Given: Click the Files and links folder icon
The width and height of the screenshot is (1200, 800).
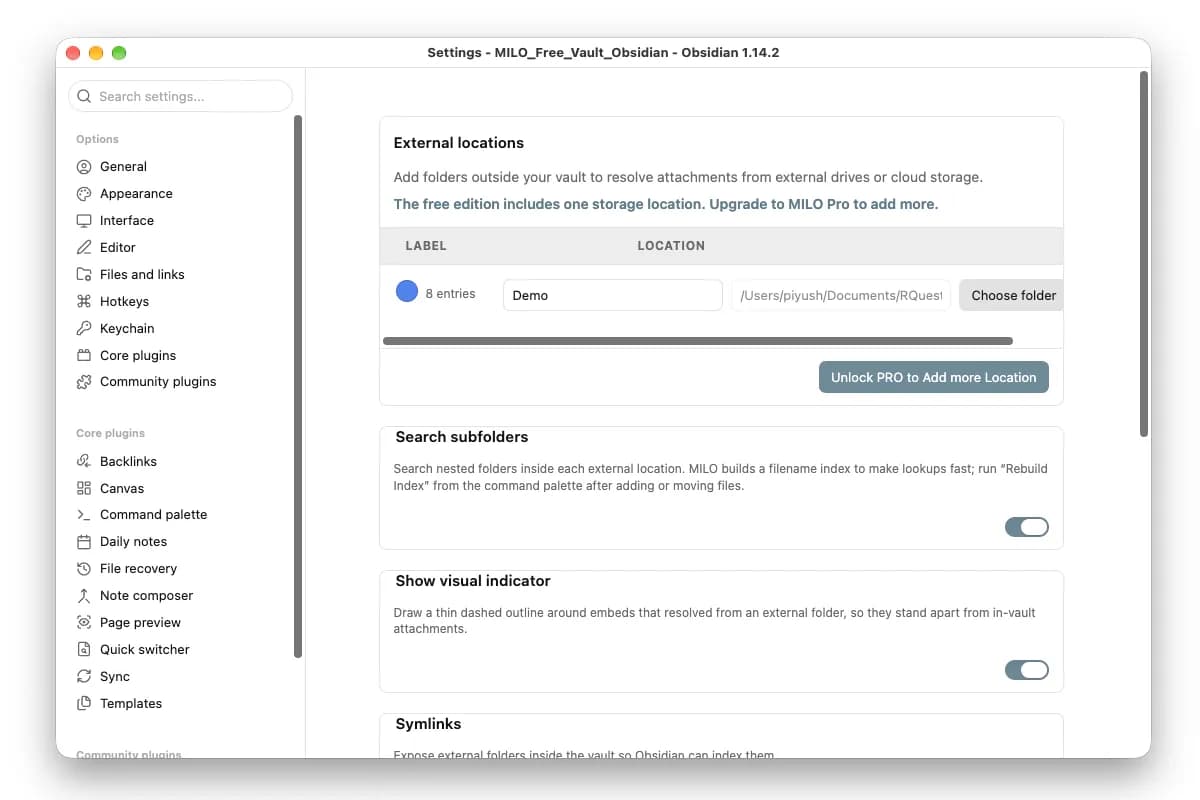Looking at the screenshot, I should pos(84,275).
